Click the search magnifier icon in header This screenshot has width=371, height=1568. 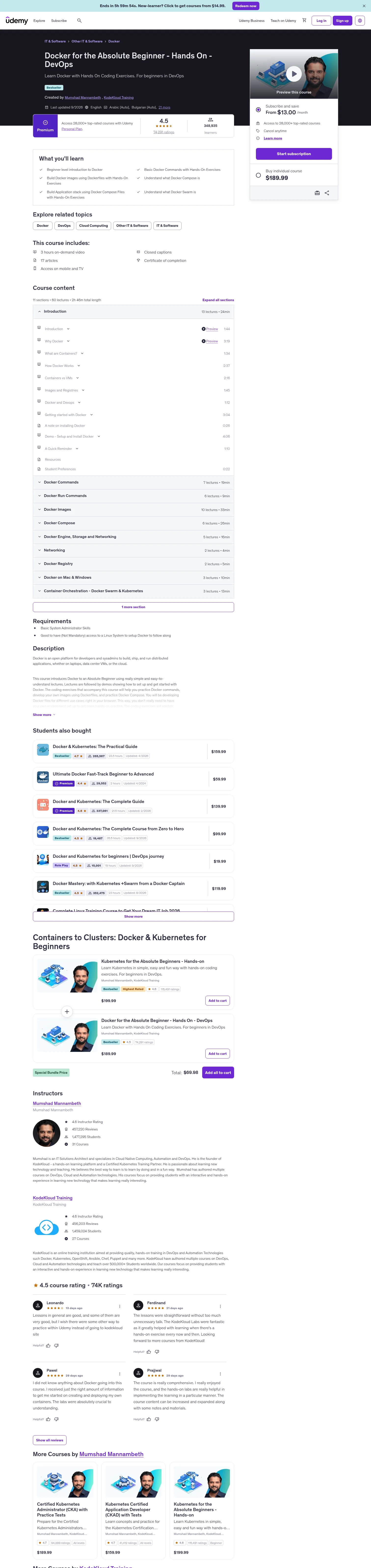(x=79, y=21)
